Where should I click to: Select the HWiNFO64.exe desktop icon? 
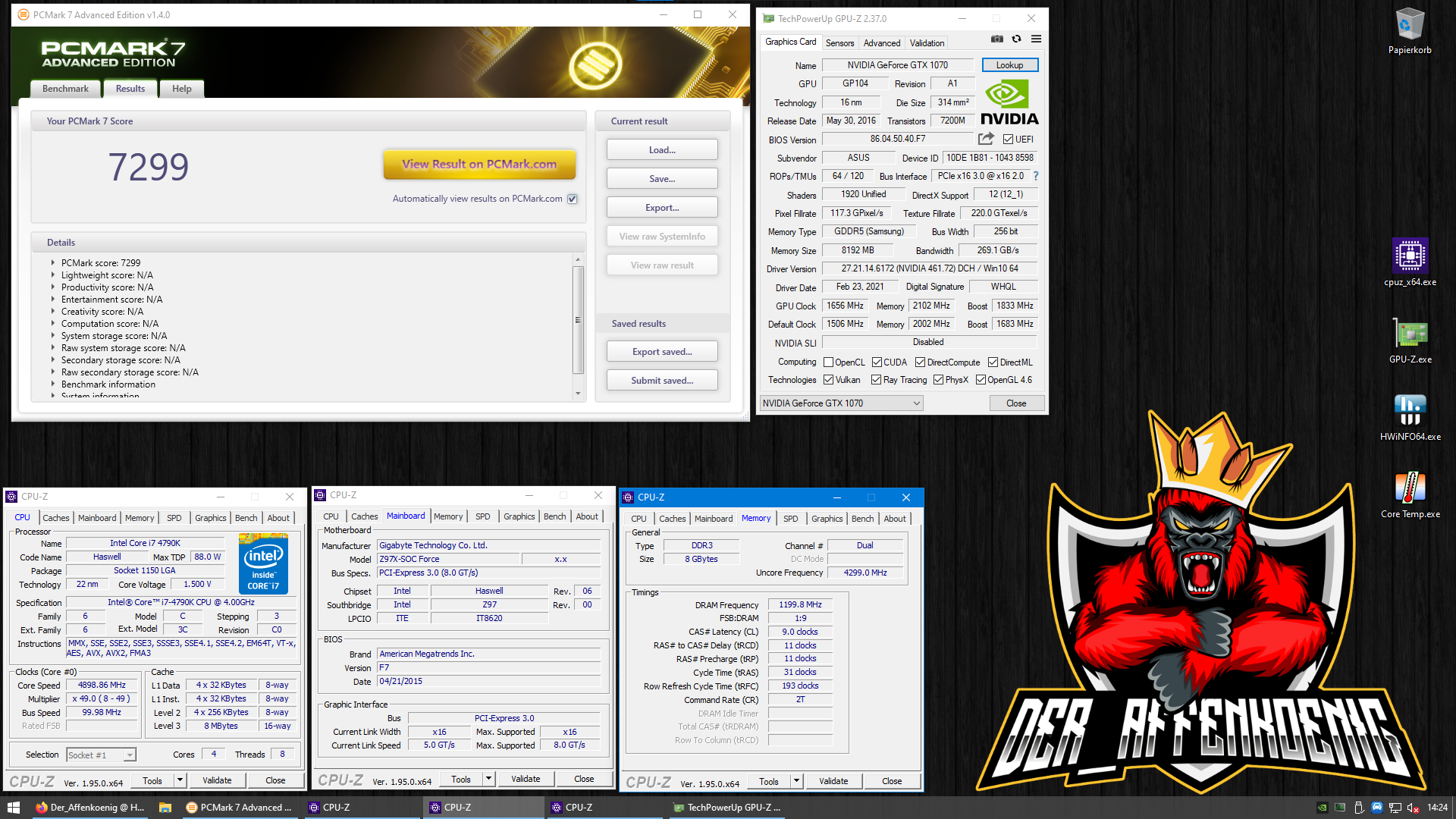[x=1410, y=417]
